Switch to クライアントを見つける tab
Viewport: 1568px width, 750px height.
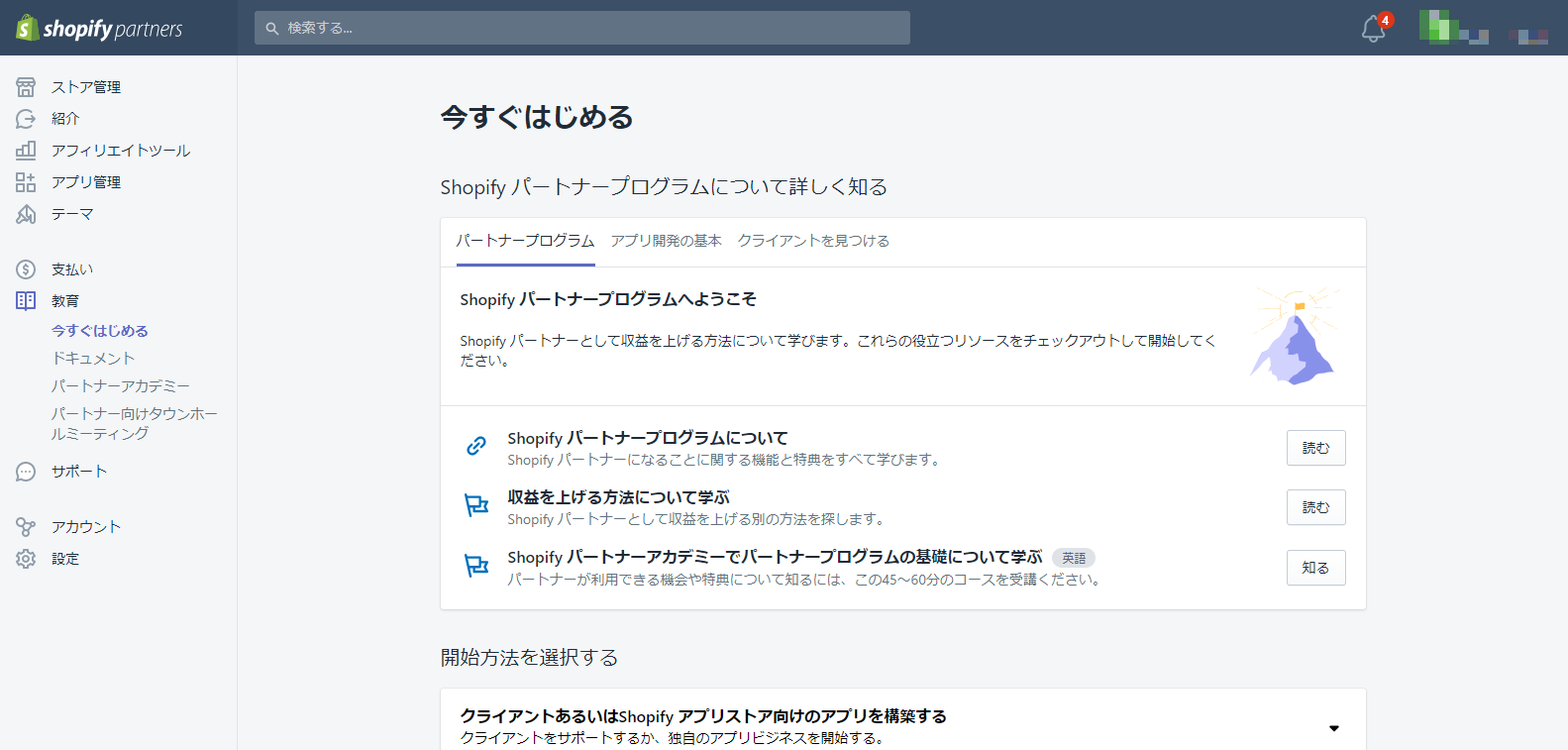pos(813,241)
